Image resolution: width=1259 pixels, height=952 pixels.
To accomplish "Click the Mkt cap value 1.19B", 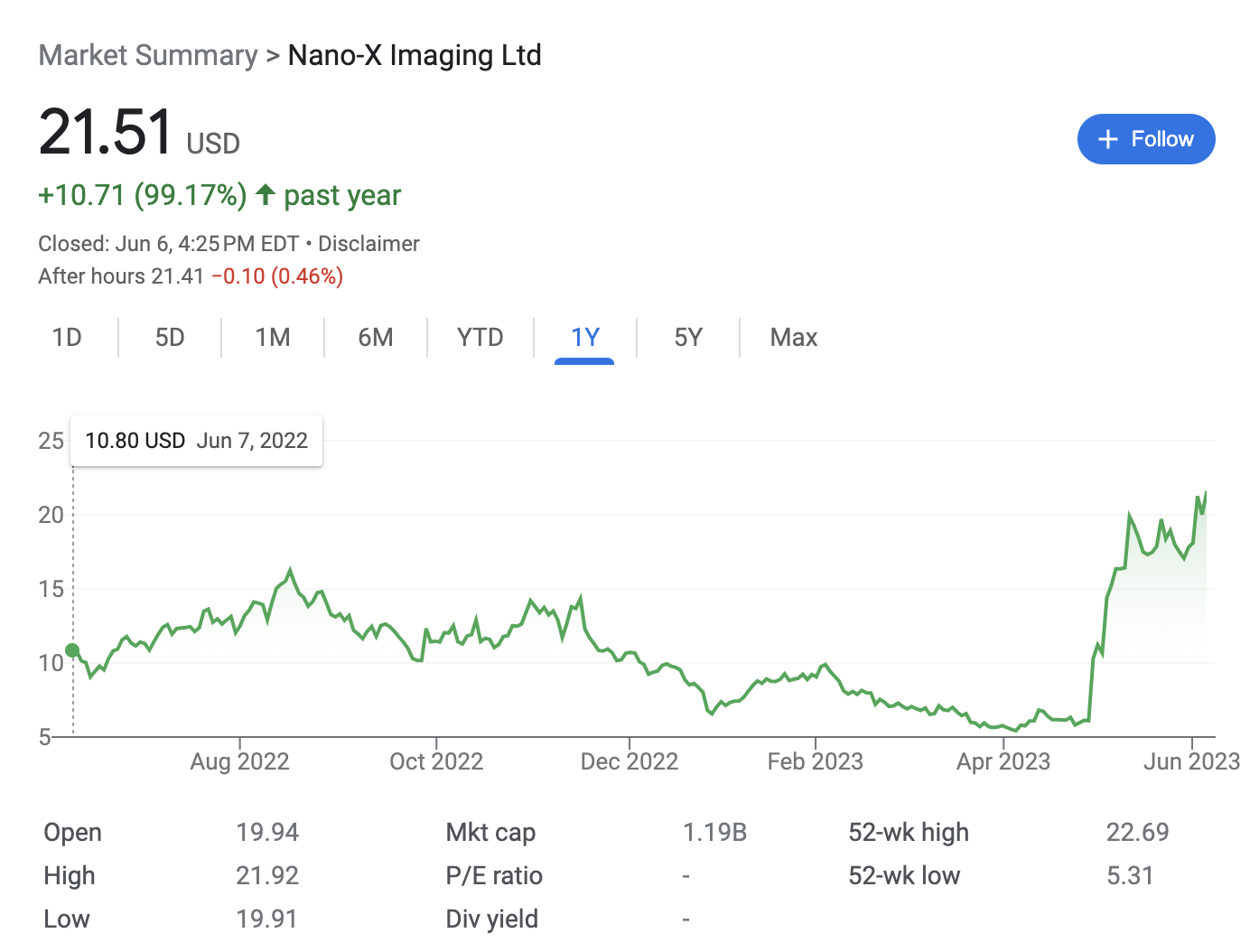I will [x=714, y=832].
